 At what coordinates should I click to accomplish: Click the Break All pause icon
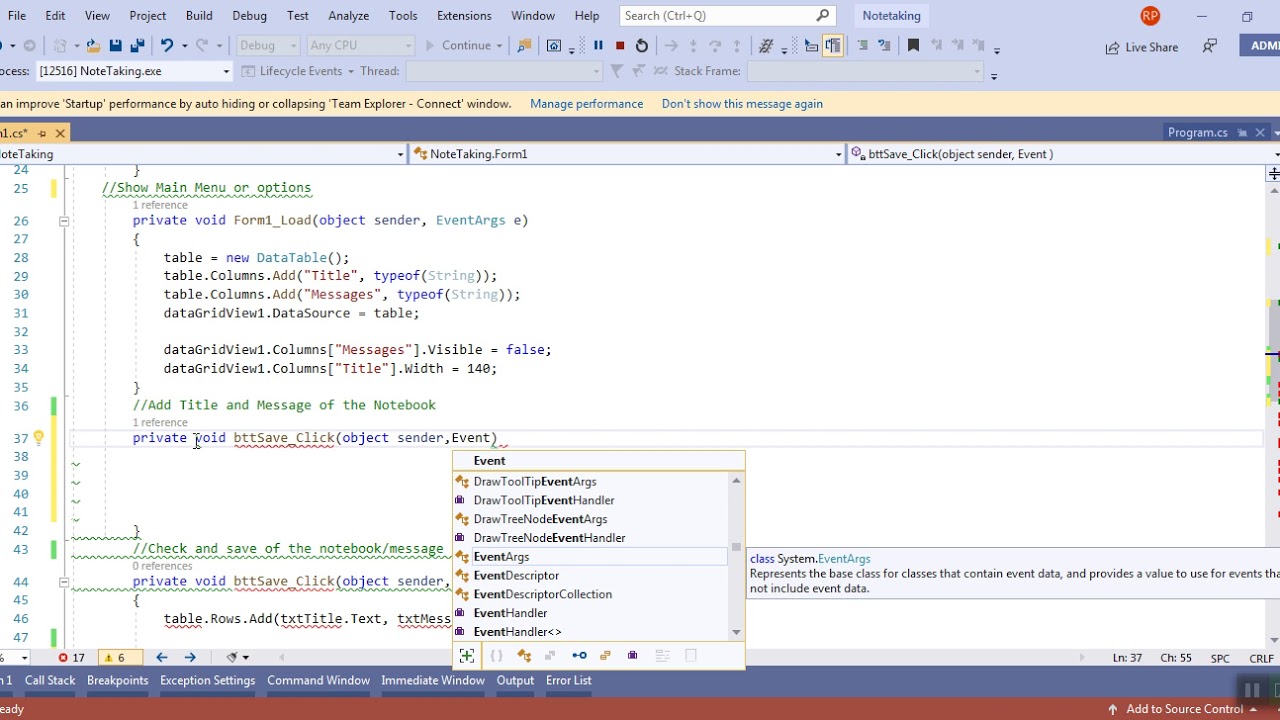pyautogui.click(x=598, y=45)
